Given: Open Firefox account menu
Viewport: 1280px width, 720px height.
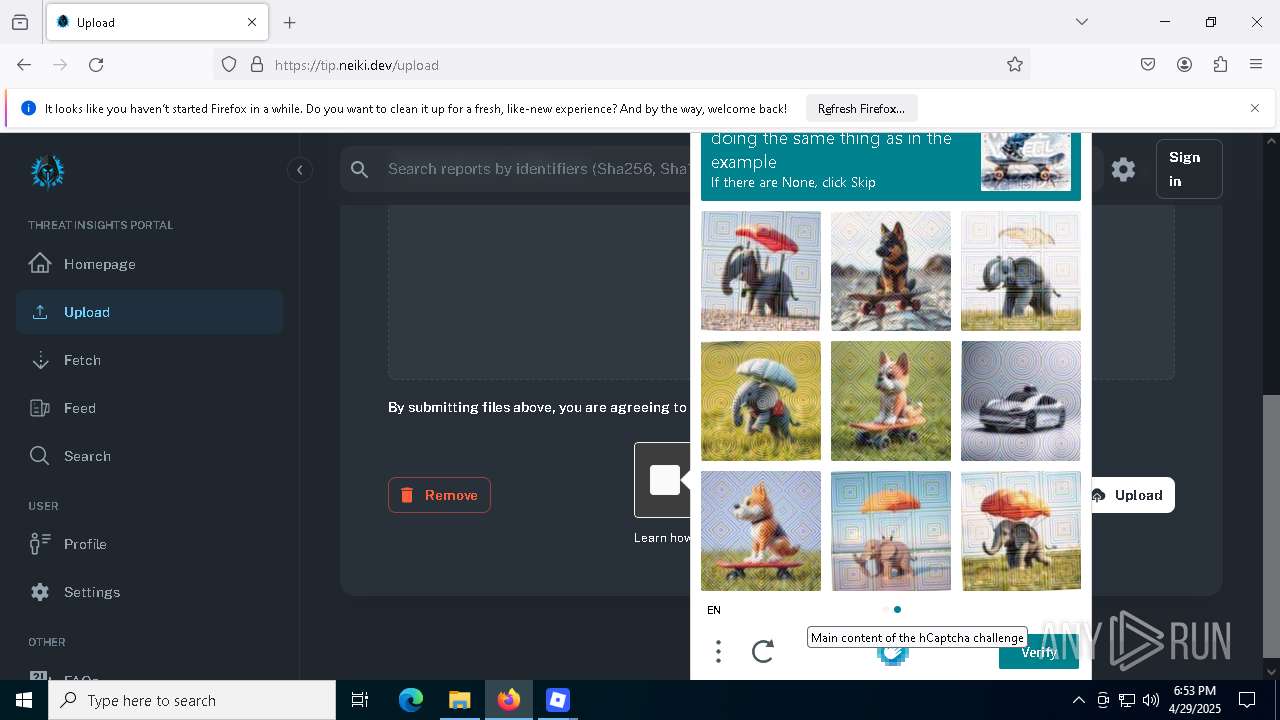Looking at the screenshot, I should (x=1184, y=65).
